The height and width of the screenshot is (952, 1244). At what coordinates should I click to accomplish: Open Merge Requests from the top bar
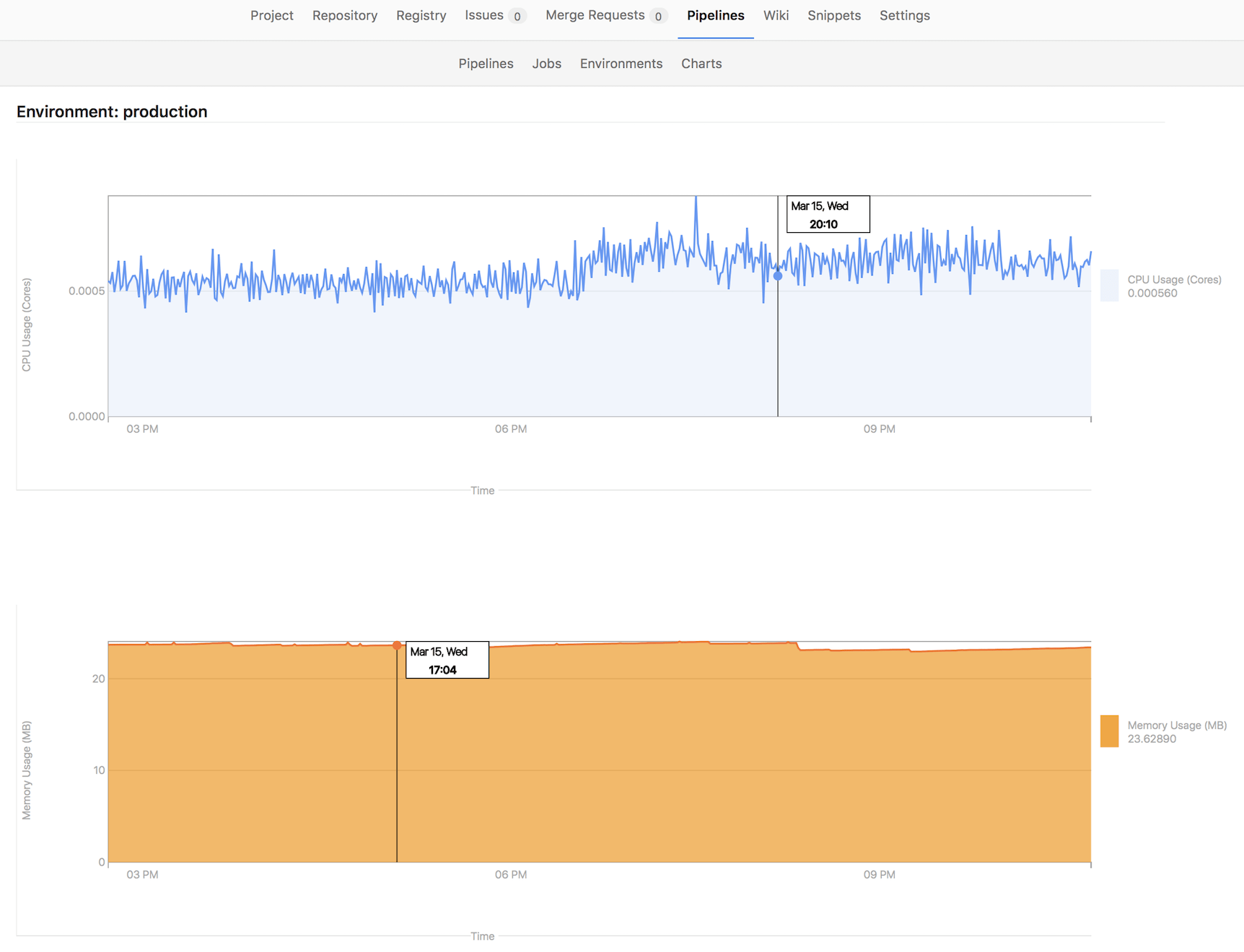[595, 15]
